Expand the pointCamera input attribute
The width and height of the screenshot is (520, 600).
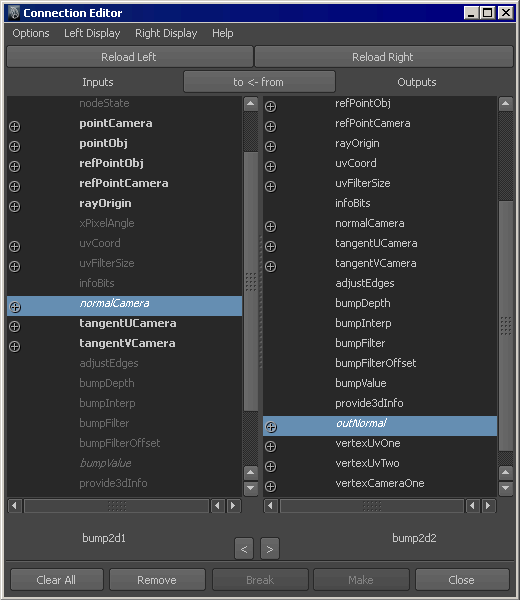pyautogui.click(x=15, y=127)
